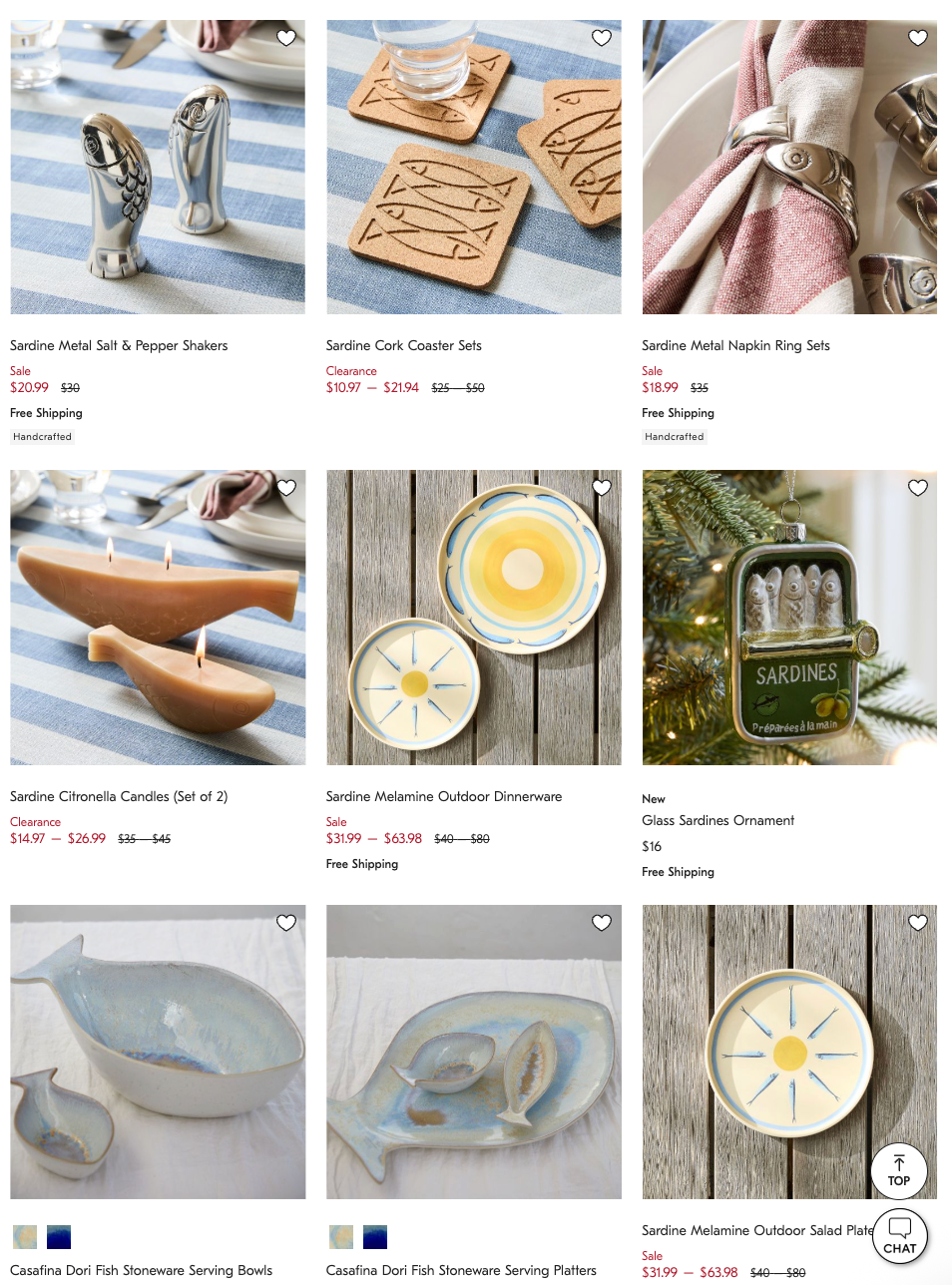Viewport: 952px width, 1285px height.
Task: Heart the Casafina Dori Fish Serving Platters
Action: pyautogui.click(x=602, y=923)
